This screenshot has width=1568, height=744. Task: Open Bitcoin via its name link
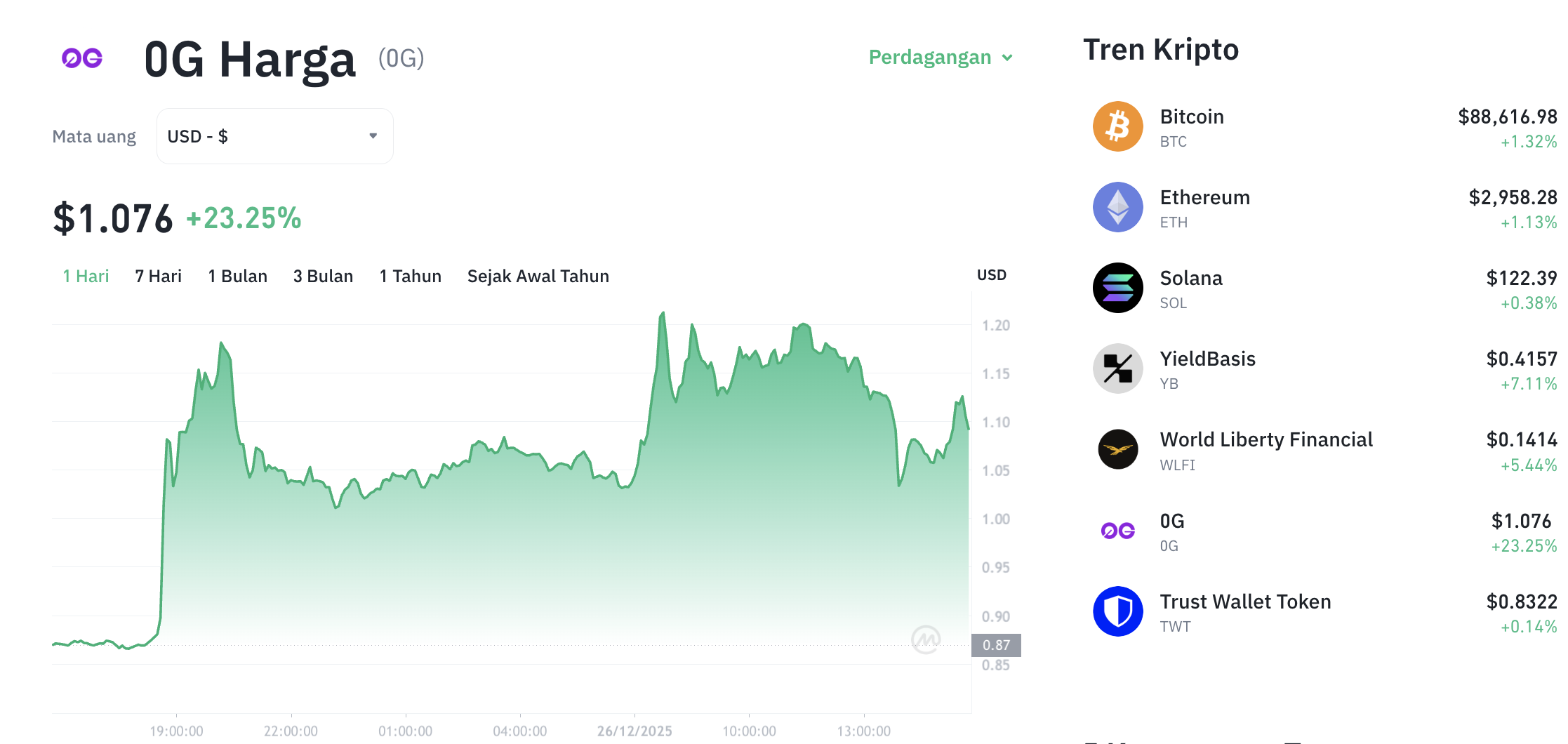click(x=1192, y=117)
